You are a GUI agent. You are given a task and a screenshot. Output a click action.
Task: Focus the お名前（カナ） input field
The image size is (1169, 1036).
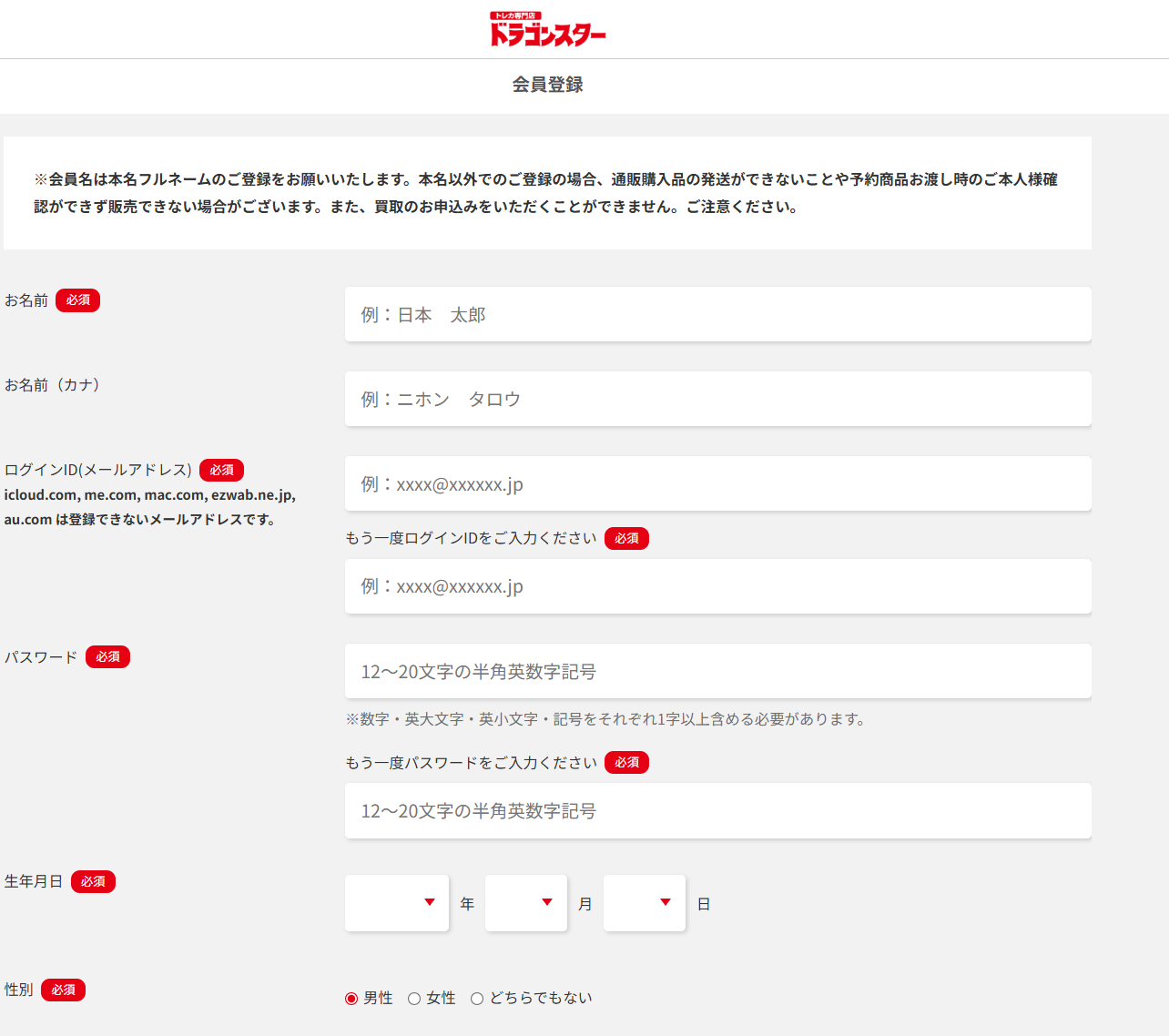pos(717,400)
